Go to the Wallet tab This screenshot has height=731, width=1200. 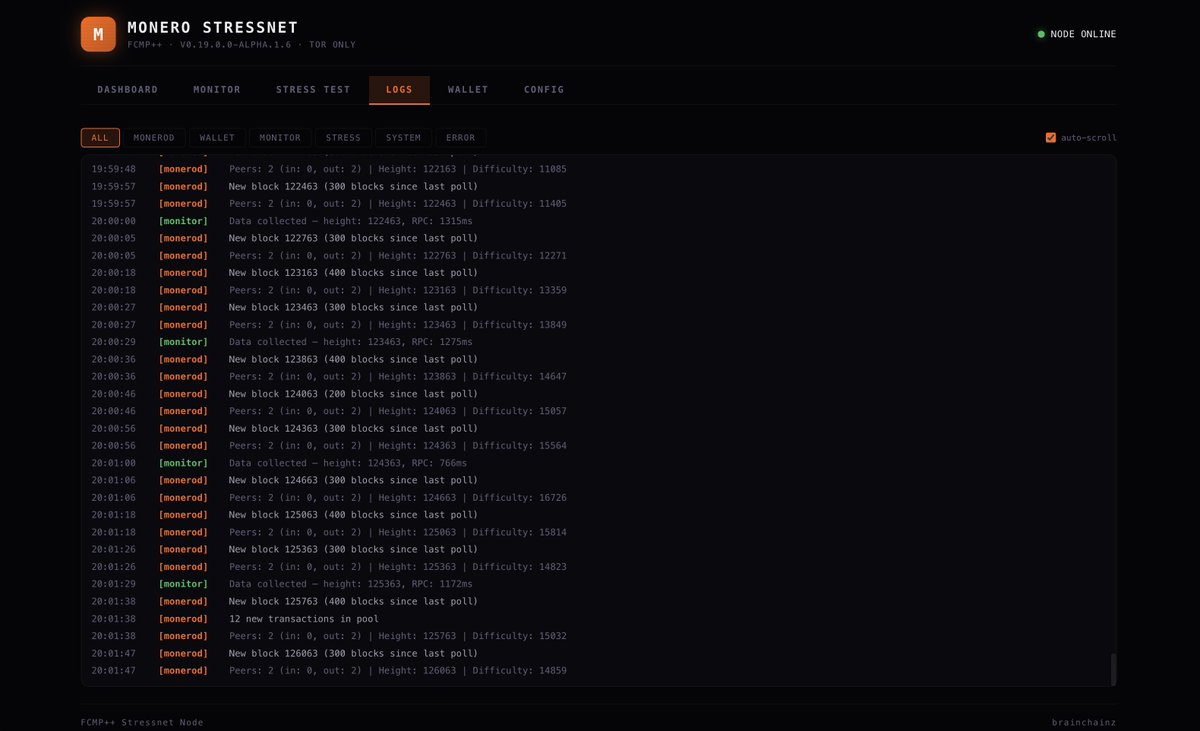click(x=468, y=90)
